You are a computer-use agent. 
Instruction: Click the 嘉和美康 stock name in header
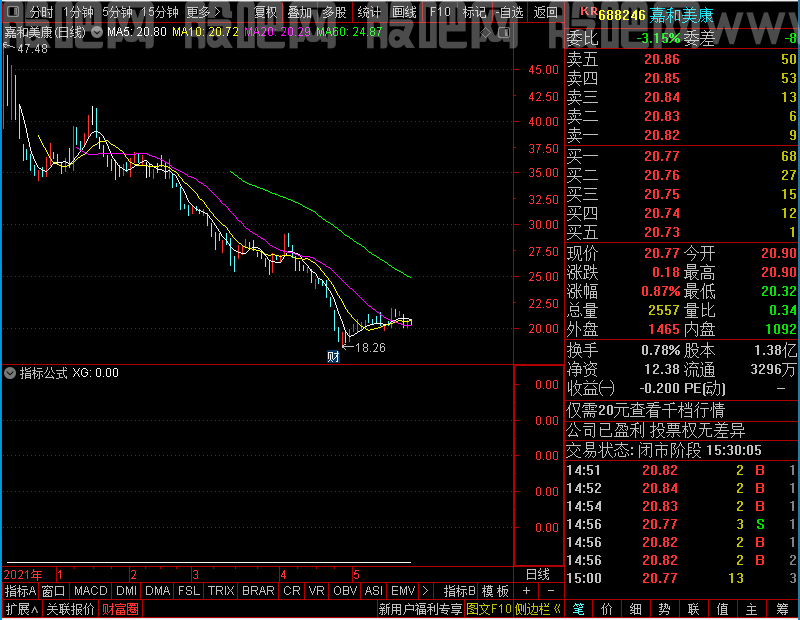[681, 16]
